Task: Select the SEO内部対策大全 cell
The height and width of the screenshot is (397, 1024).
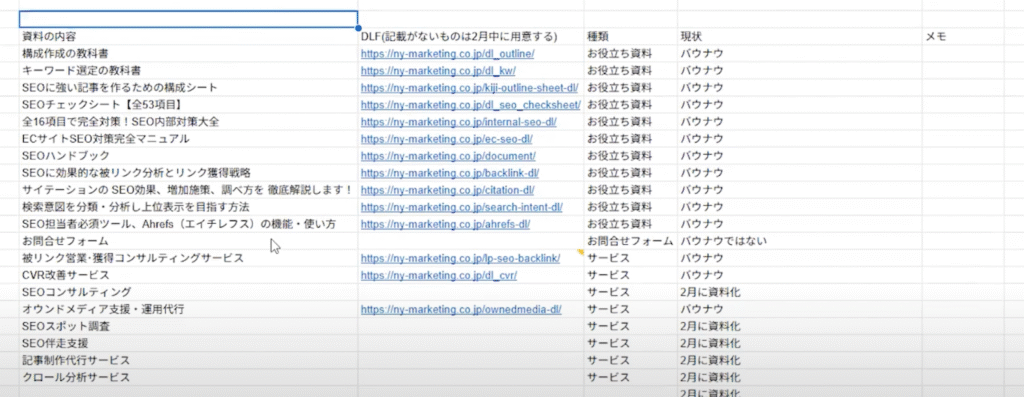Action: pos(189,121)
